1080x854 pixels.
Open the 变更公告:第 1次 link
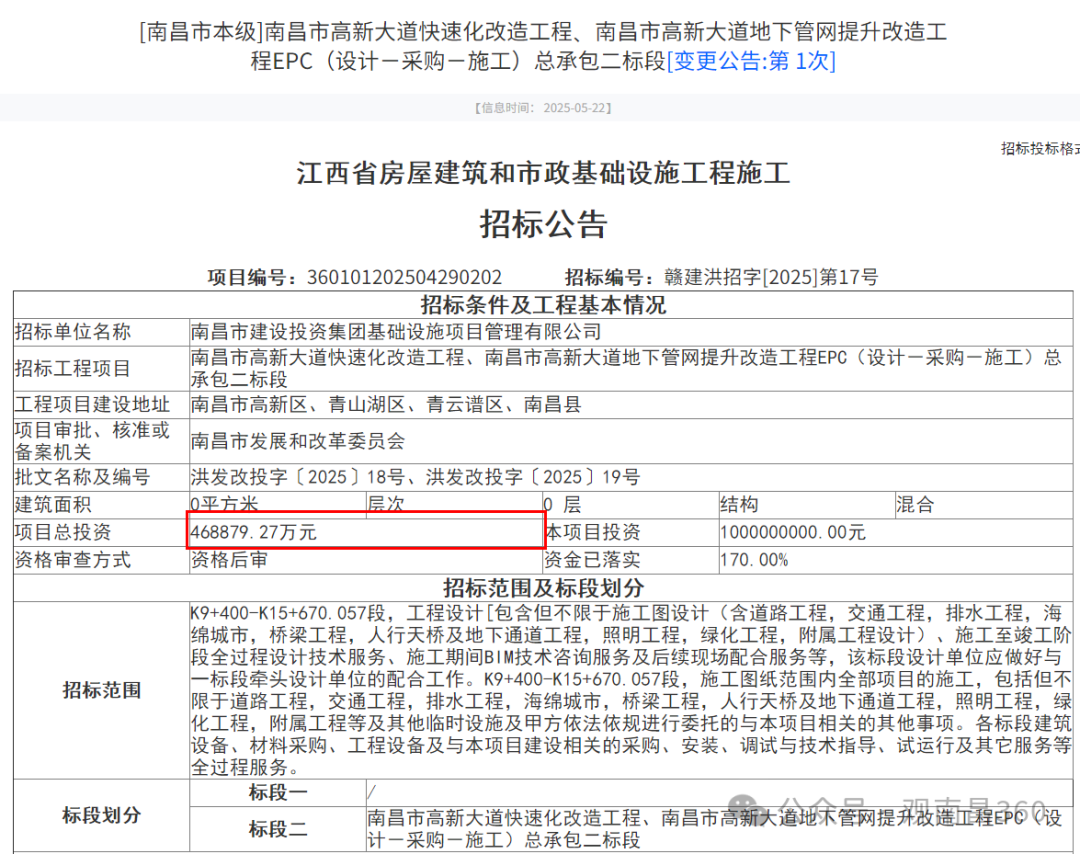[x=751, y=60]
